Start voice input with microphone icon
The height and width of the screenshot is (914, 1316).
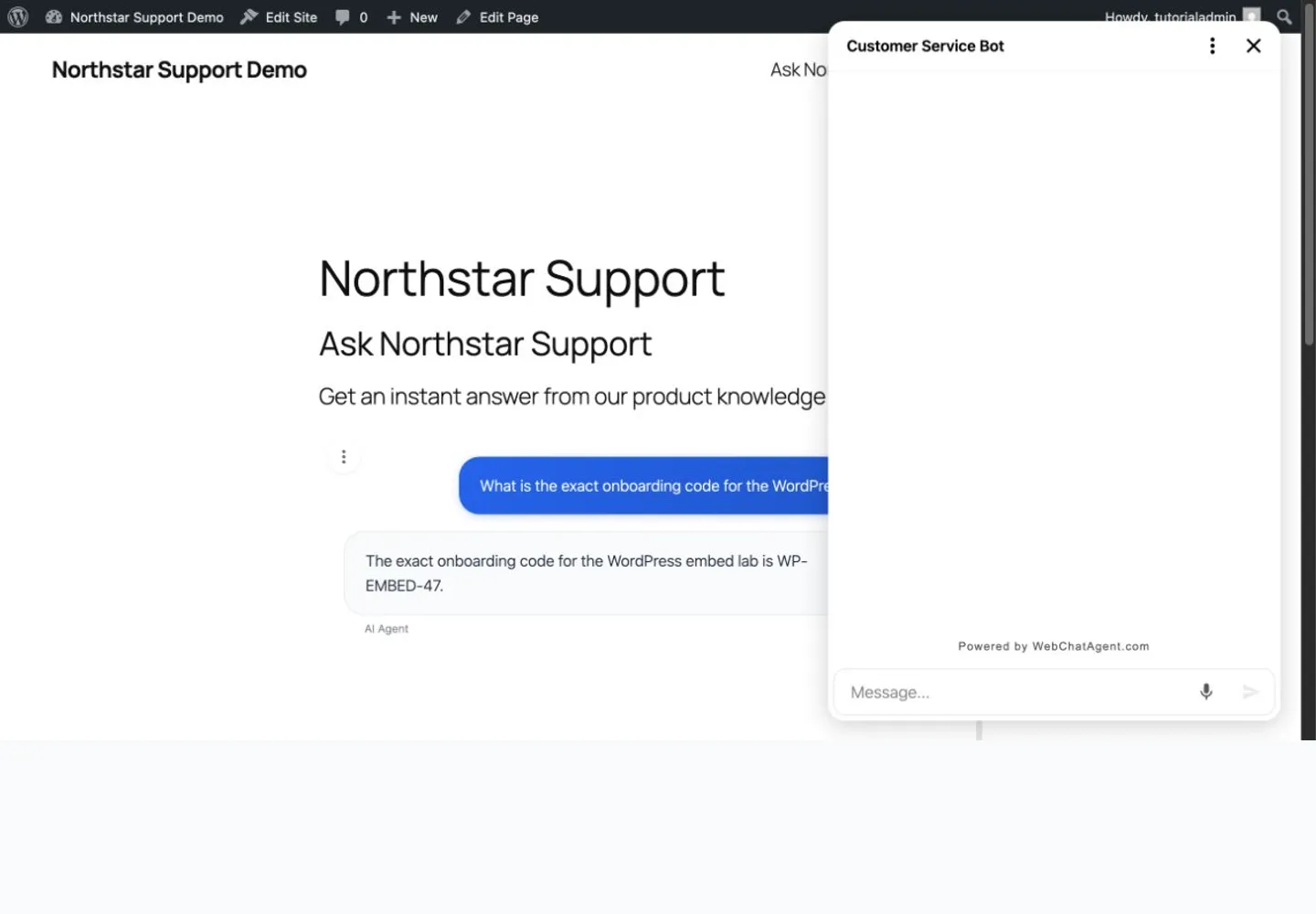pos(1206,692)
